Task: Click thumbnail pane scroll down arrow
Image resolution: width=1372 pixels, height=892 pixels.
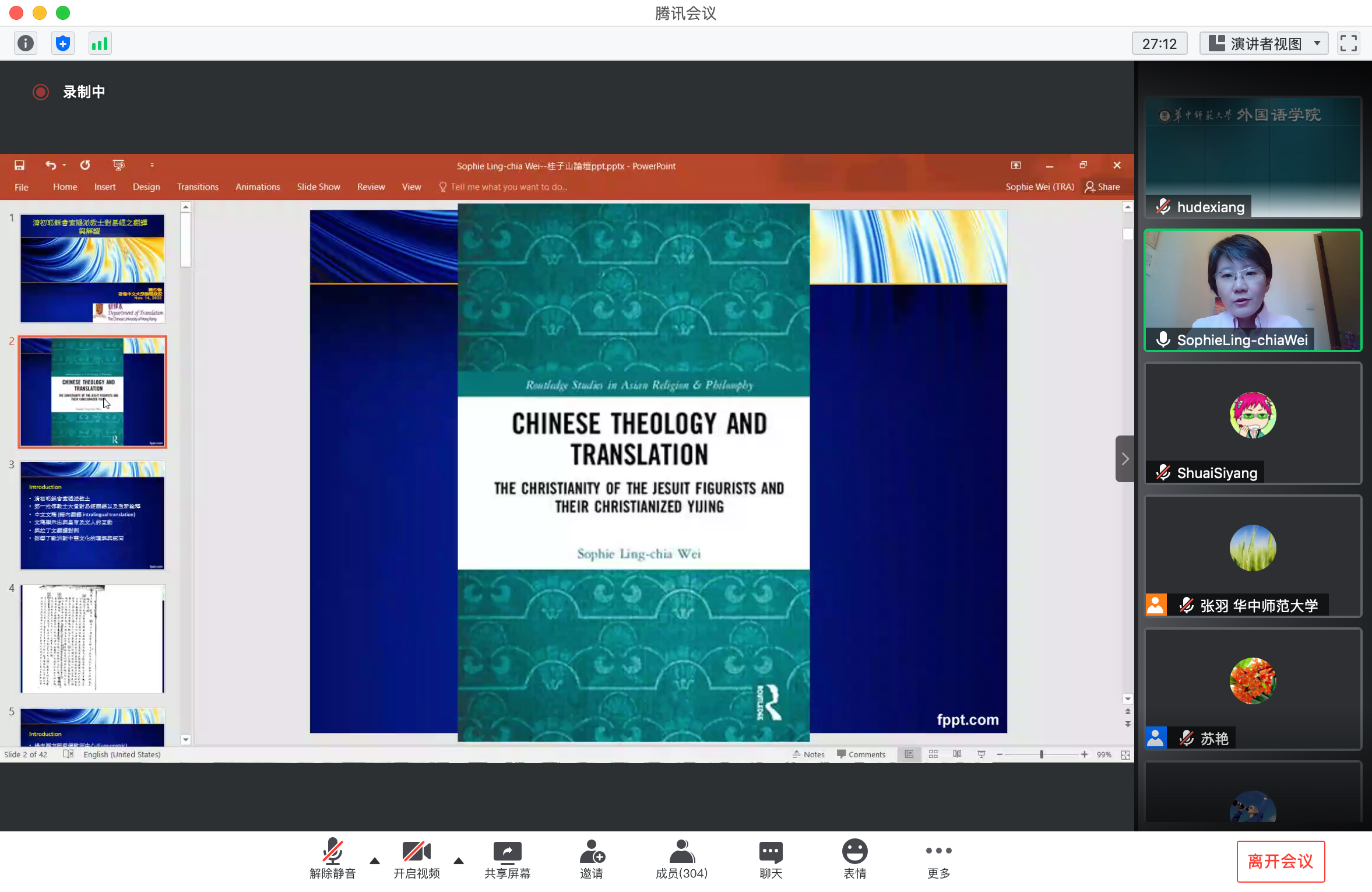Action: point(186,740)
